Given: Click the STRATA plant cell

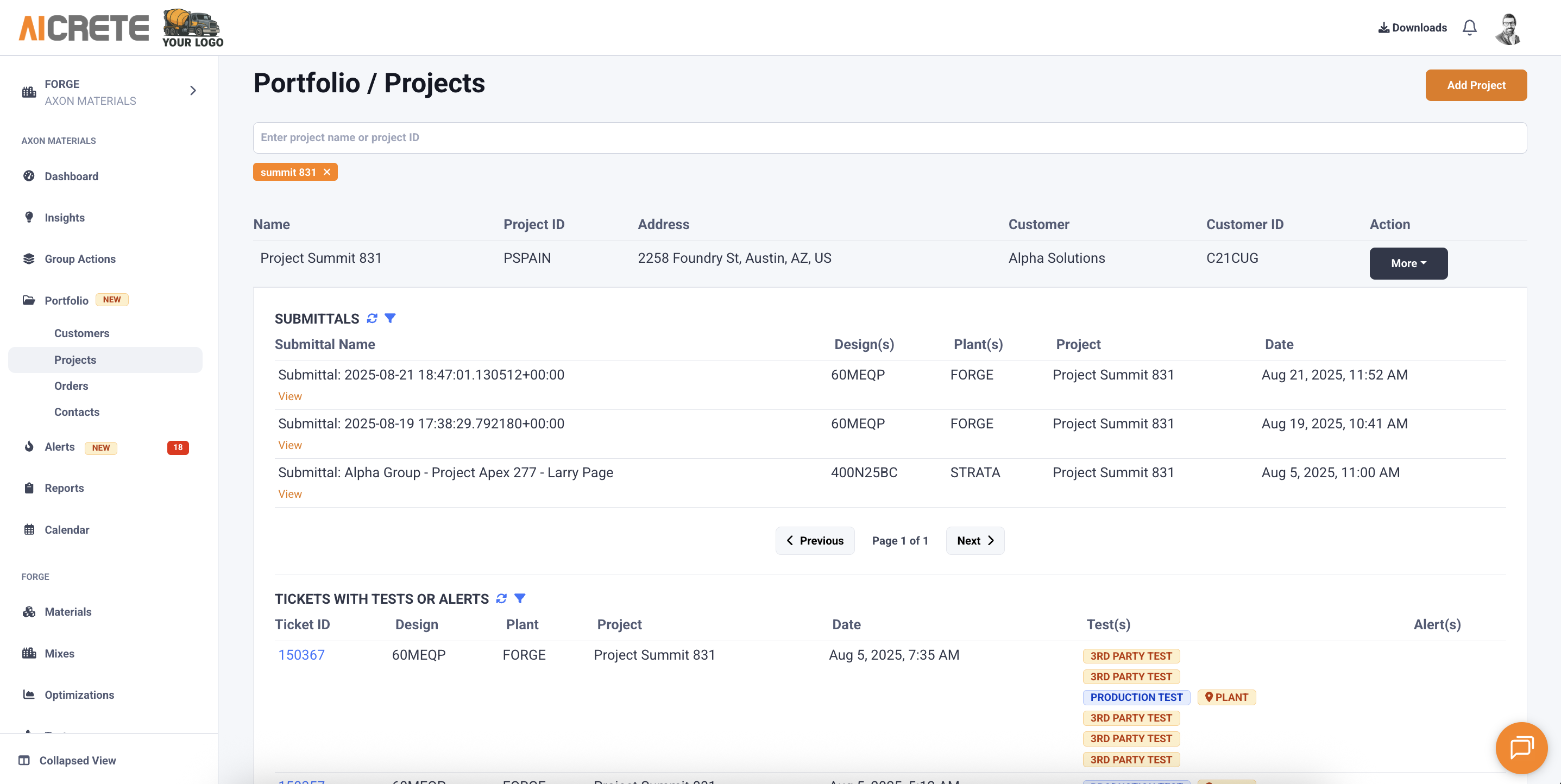Looking at the screenshot, I should click(x=974, y=472).
